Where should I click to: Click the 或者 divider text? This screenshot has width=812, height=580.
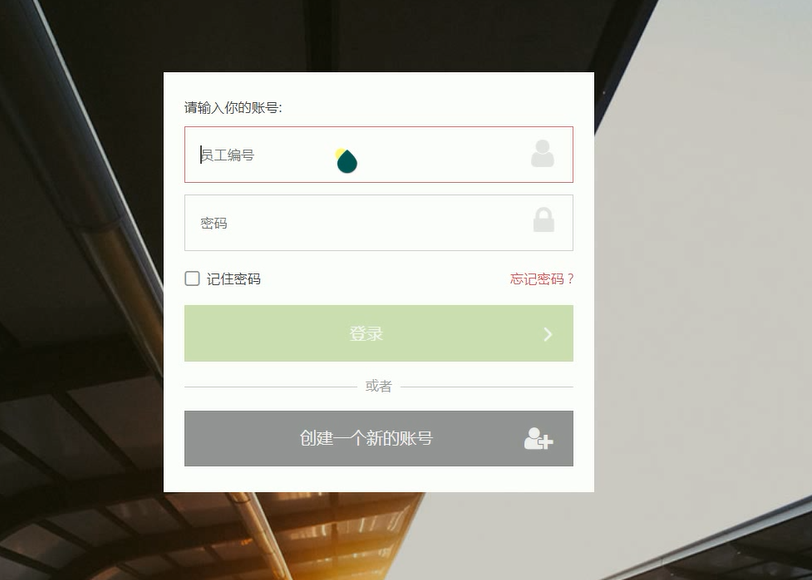click(x=379, y=386)
